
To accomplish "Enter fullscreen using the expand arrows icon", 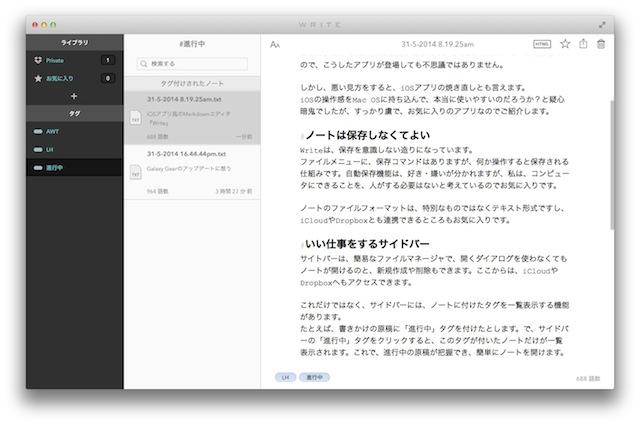I will (x=602, y=23).
